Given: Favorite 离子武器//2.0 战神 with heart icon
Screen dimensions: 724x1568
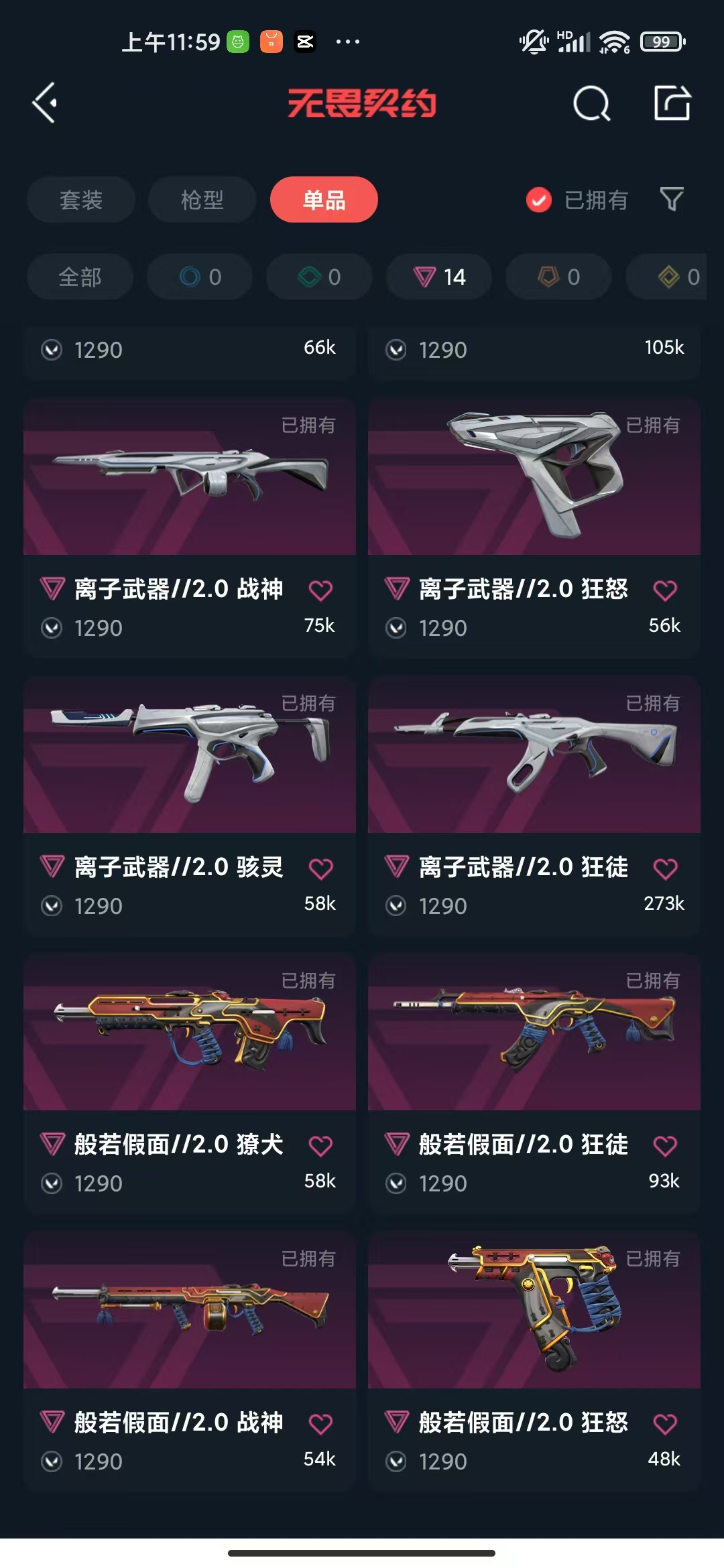Looking at the screenshot, I should pyautogui.click(x=320, y=590).
